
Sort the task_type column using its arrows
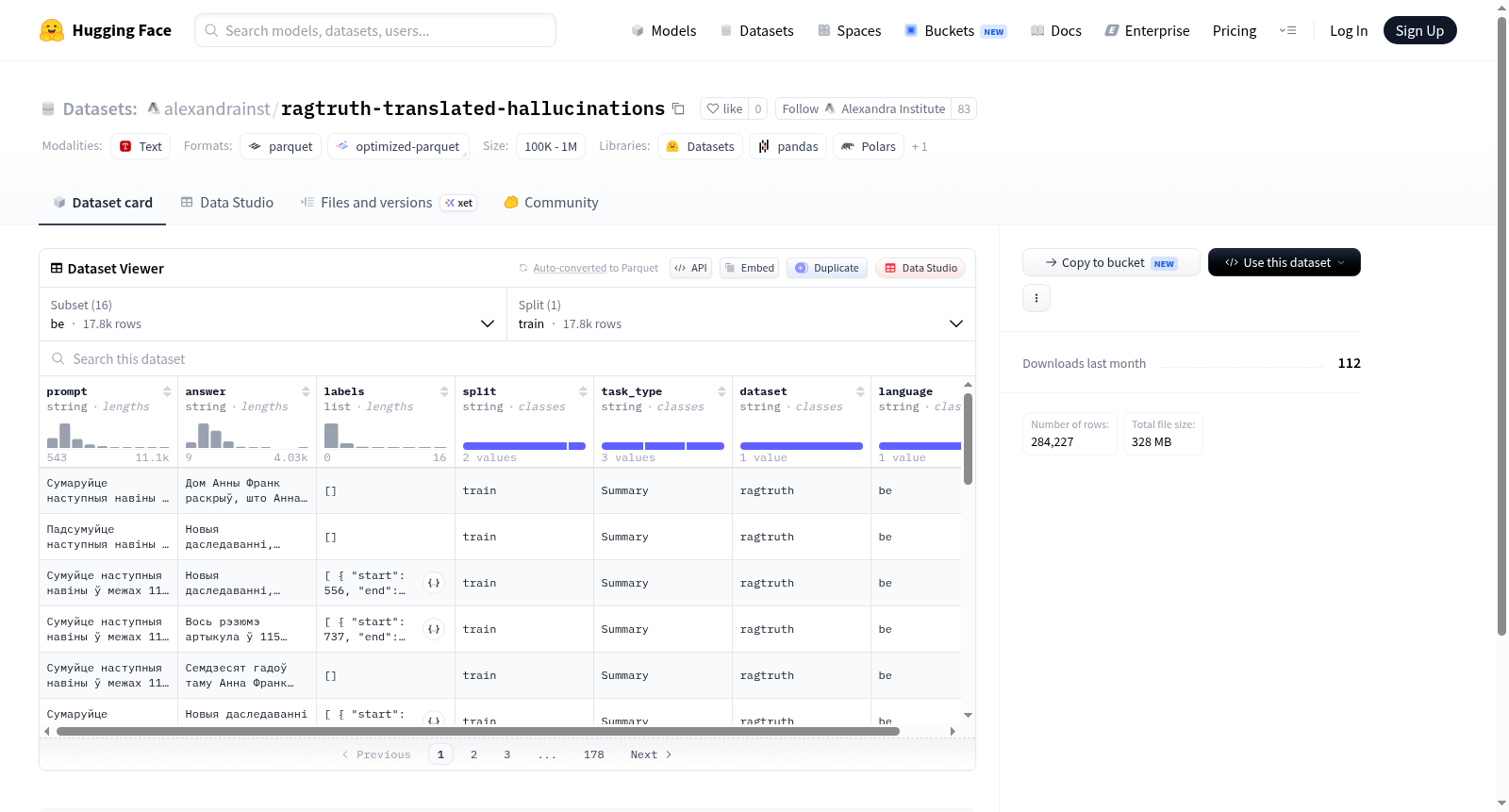click(721, 391)
